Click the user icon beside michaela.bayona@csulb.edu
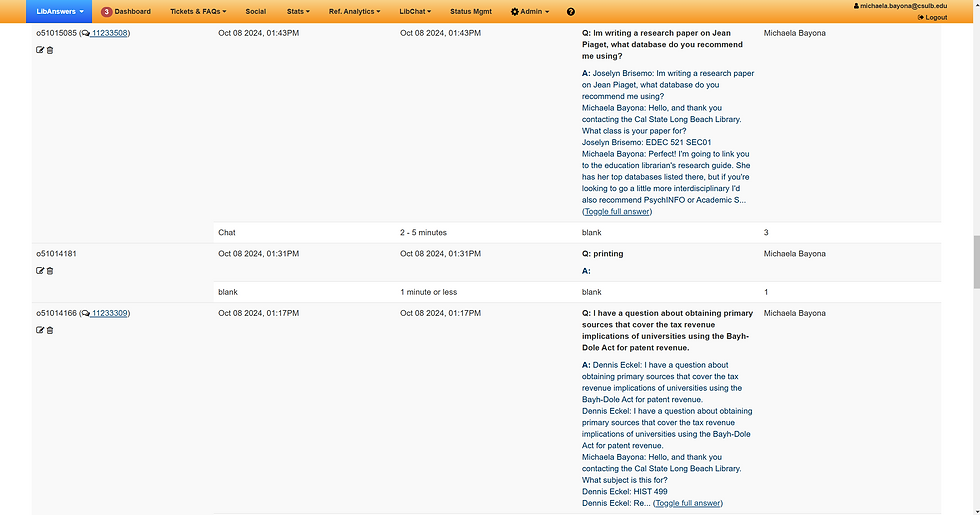Image resolution: width=980 pixels, height=515 pixels. (856, 6)
